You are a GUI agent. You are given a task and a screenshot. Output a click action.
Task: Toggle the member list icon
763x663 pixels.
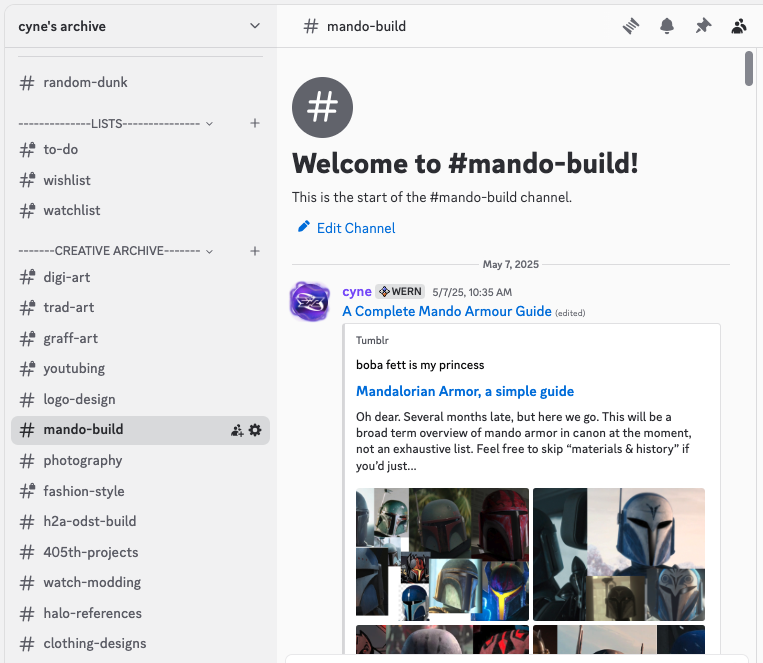[739, 26]
